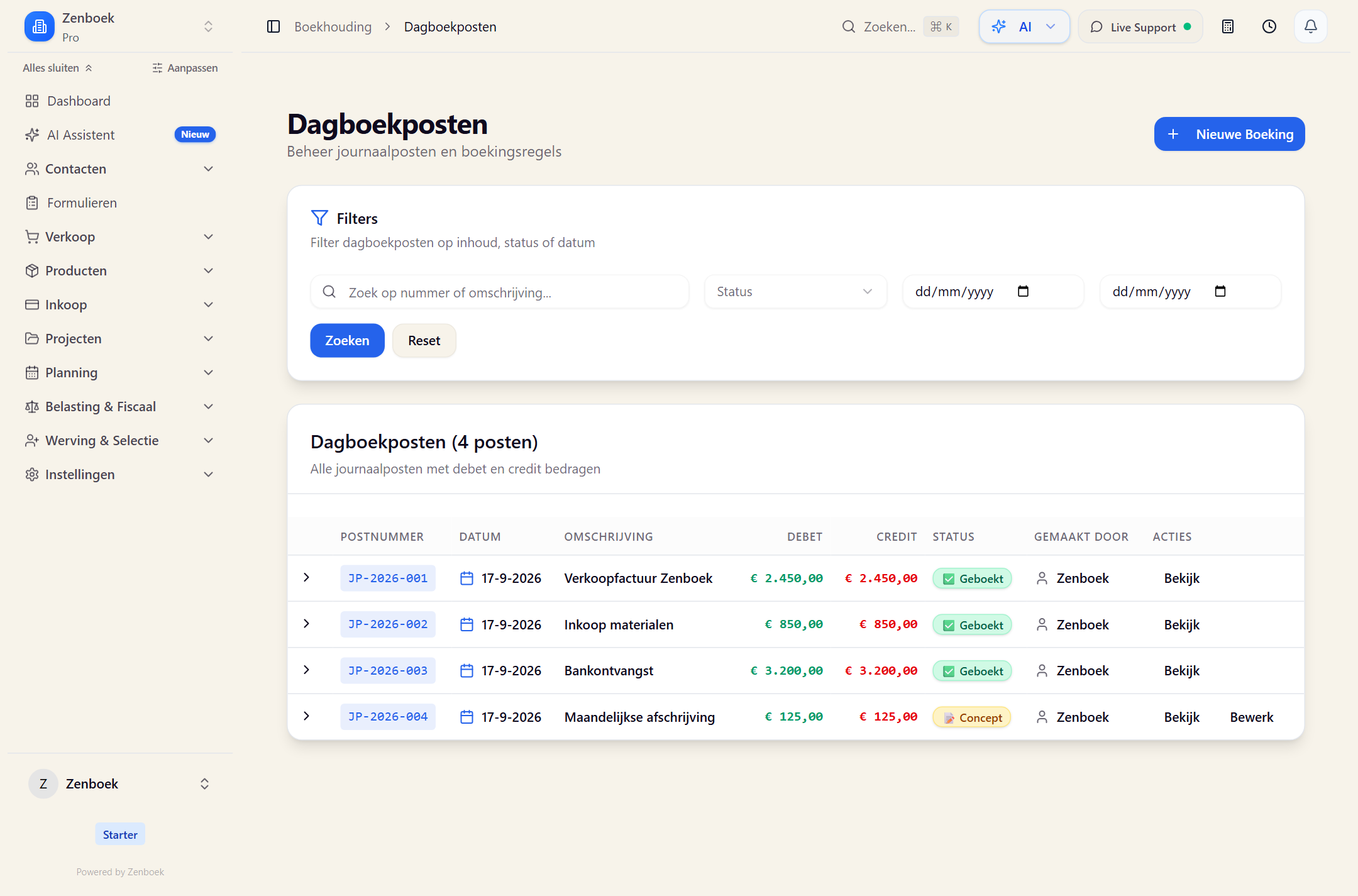The height and width of the screenshot is (896, 1358).
Task: Click Alles sluiten
Action: [57, 68]
